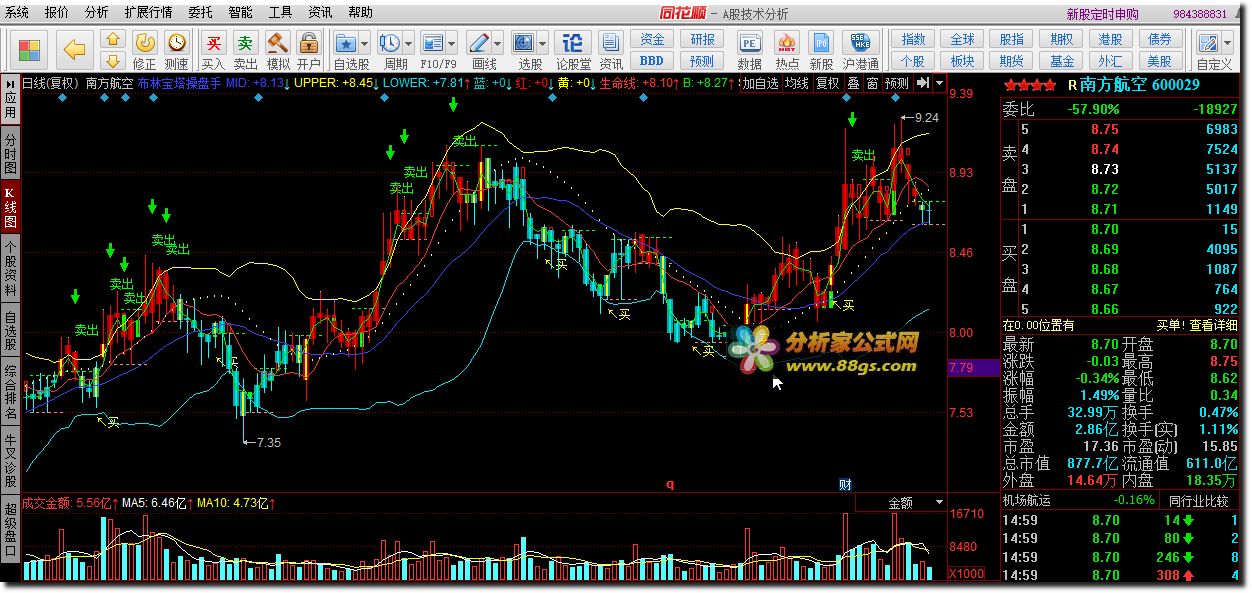Click the up arrow toolbar button
1252x593 pixels.
coord(113,41)
